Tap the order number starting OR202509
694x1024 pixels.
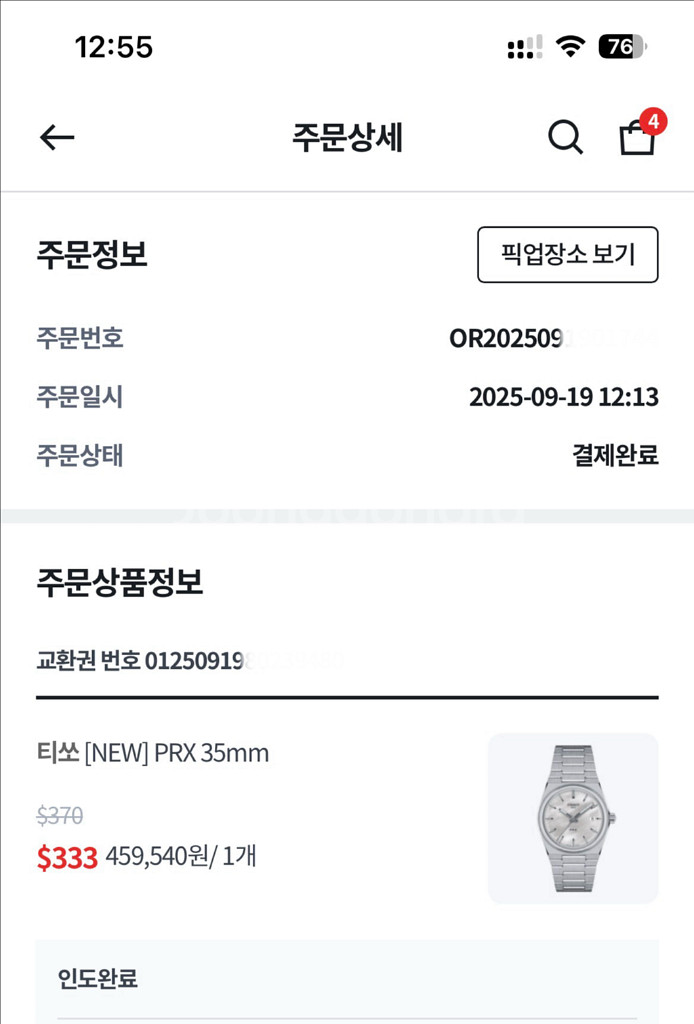[545, 339]
